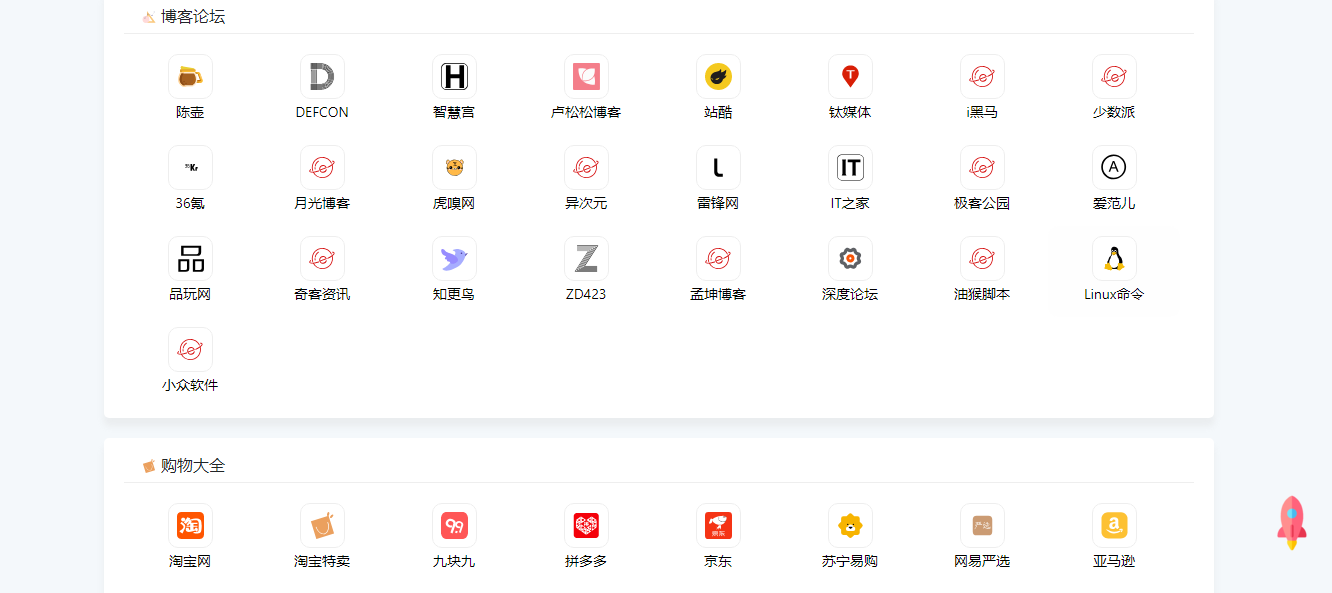Open the 虎嗅网 tiger icon
1332x593 pixels.
coord(454,168)
